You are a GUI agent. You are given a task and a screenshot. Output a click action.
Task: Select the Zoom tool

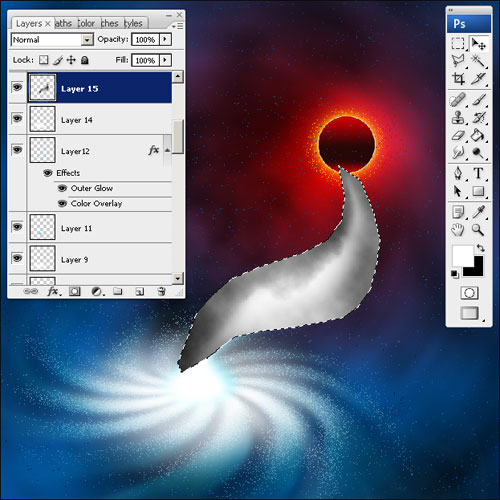(478, 230)
